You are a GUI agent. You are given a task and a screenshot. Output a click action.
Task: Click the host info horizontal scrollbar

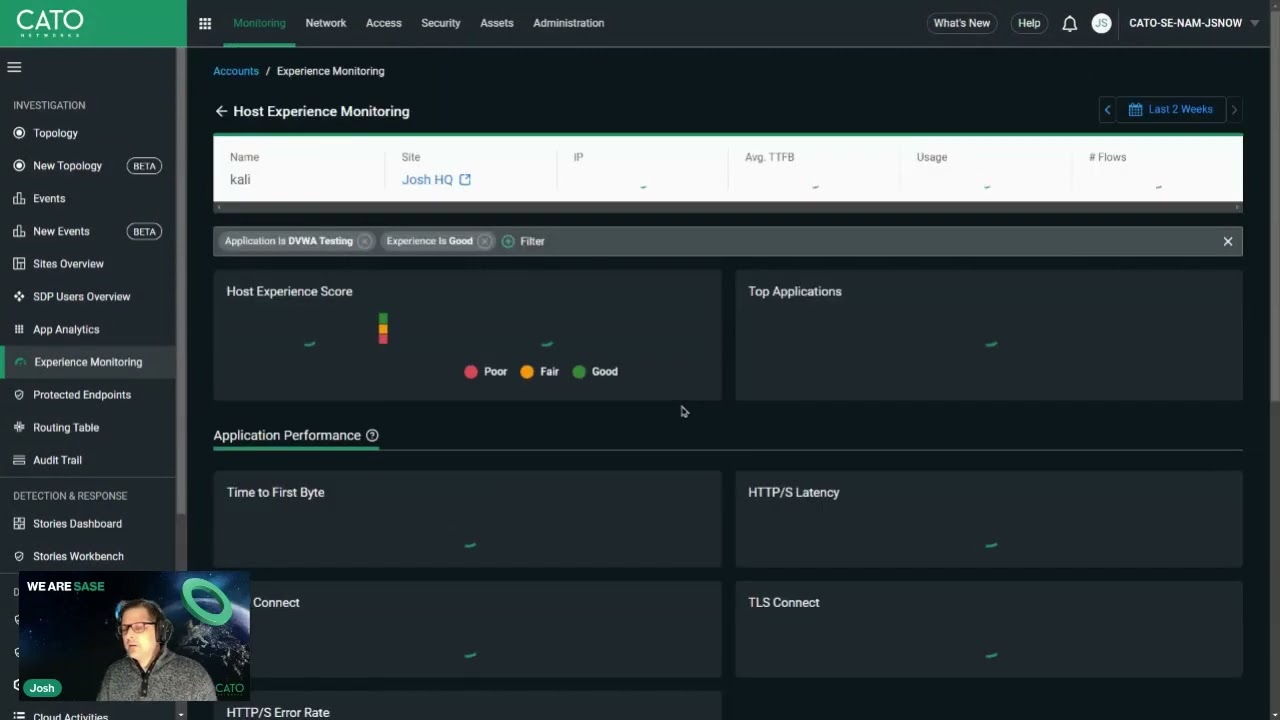[x=728, y=206]
